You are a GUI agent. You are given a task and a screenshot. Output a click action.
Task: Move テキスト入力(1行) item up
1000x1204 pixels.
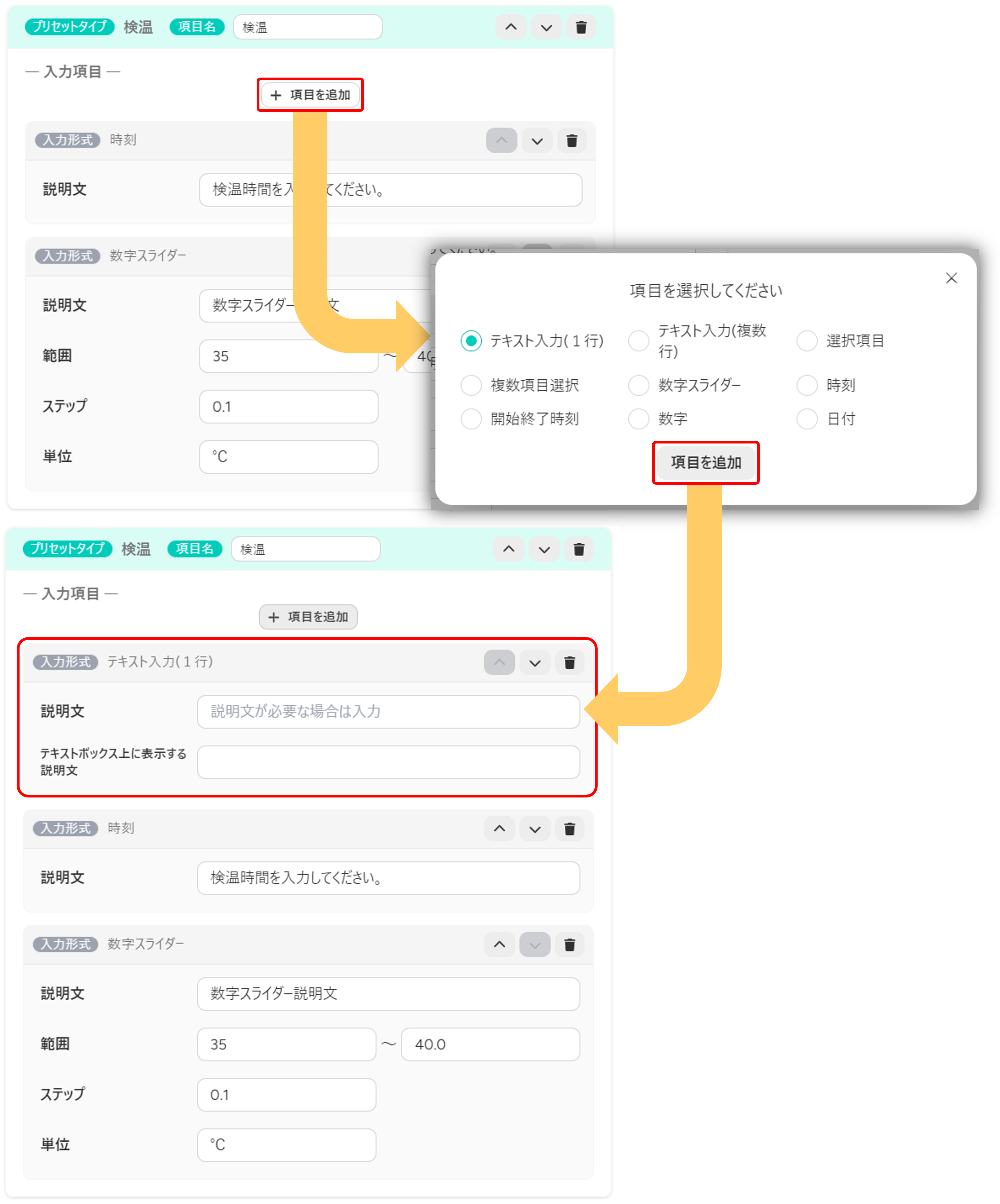(500, 663)
